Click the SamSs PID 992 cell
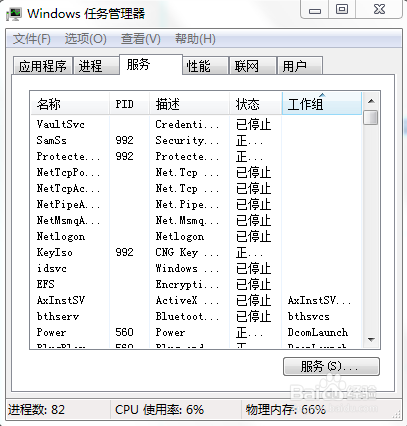 coord(124,140)
